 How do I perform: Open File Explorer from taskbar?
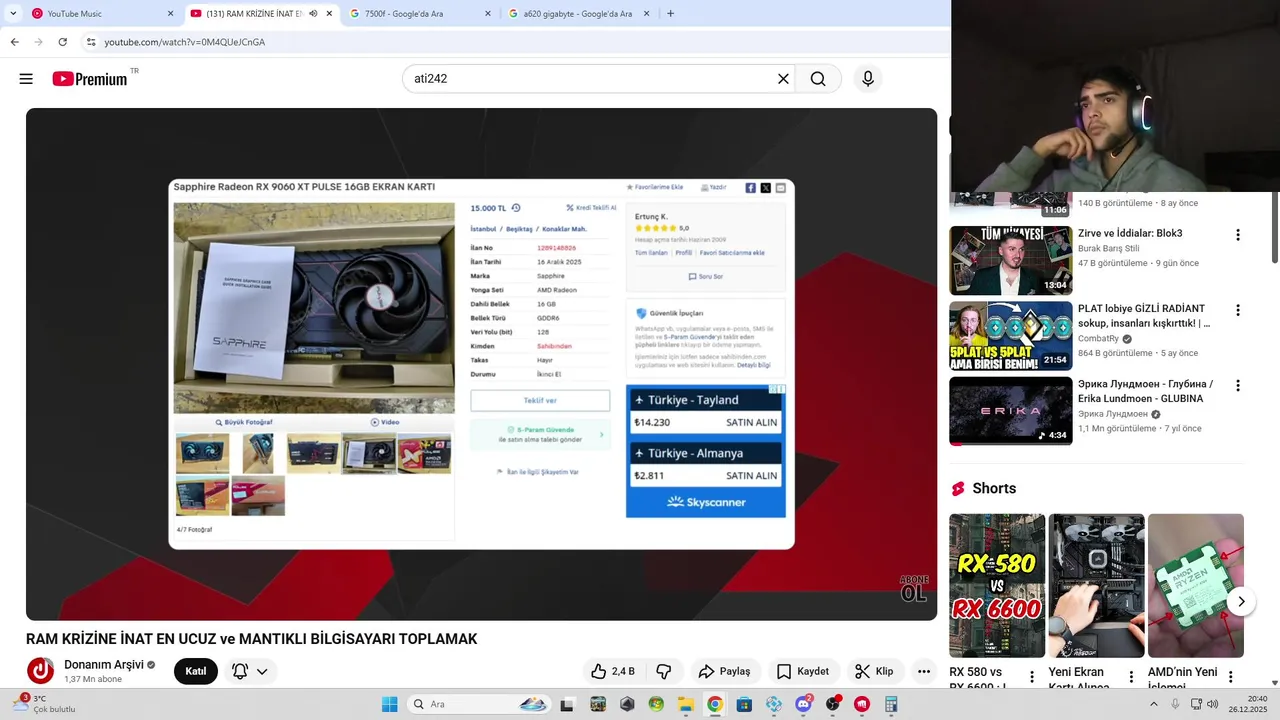pyautogui.click(x=685, y=704)
